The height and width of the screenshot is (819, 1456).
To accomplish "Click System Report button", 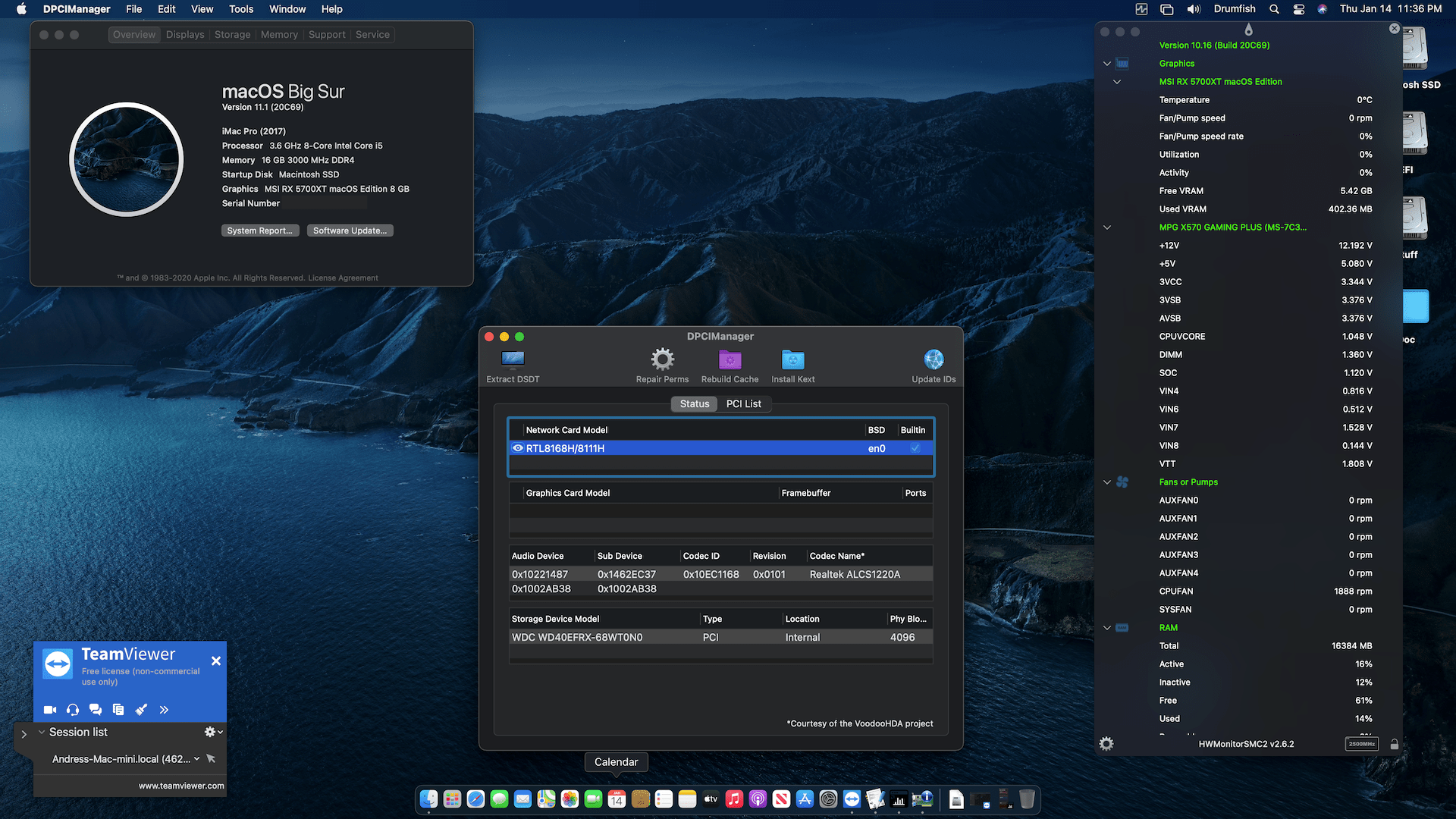I will tap(260, 231).
